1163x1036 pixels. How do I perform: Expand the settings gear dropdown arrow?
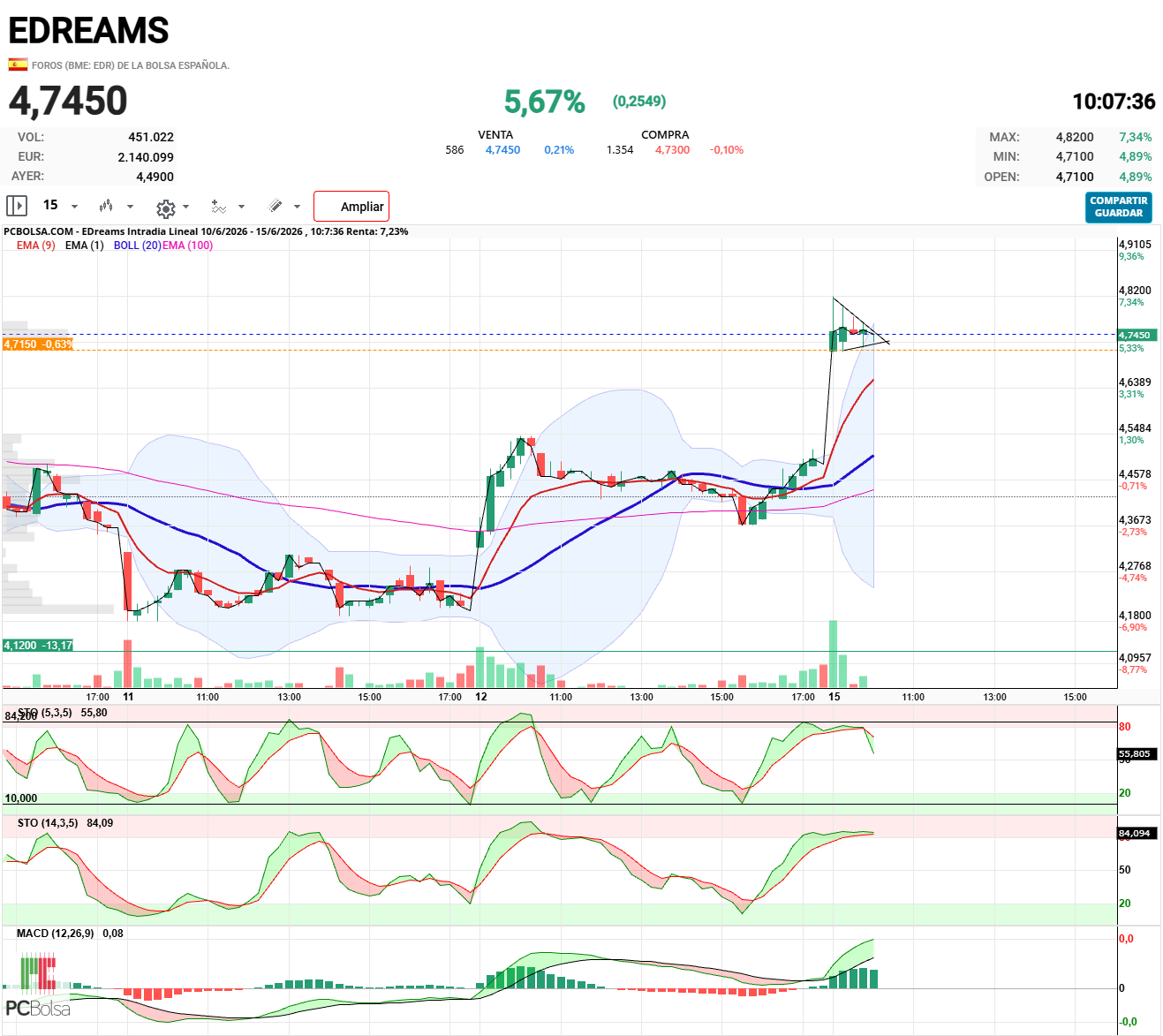[x=185, y=207]
